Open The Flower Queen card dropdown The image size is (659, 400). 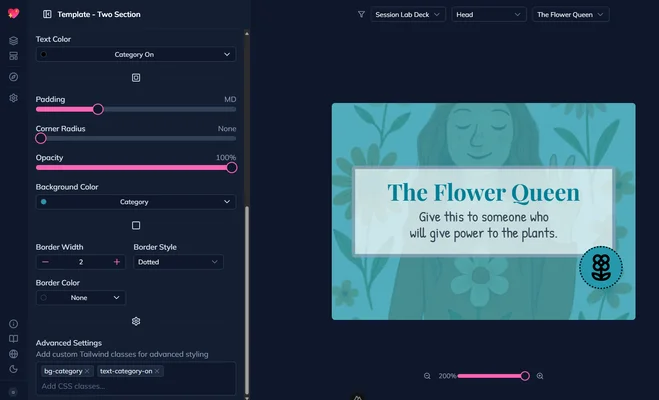coord(570,14)
